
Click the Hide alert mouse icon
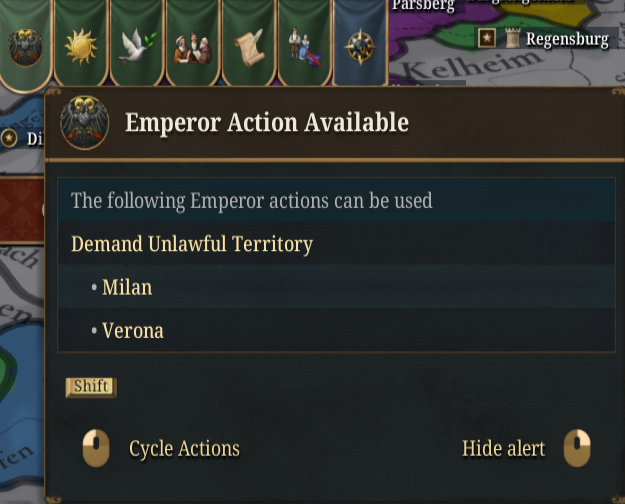[577, 448]
